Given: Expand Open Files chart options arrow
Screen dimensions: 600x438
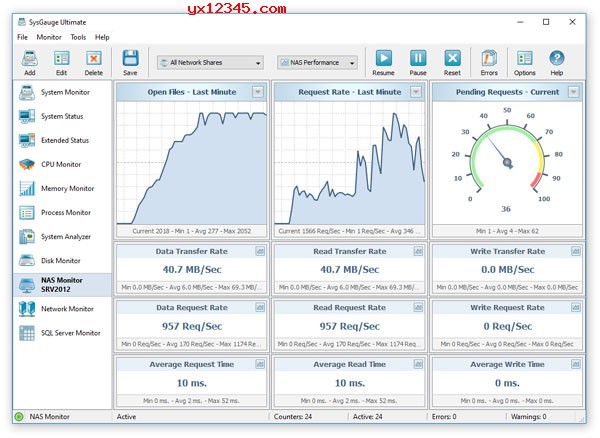Looking at the screenshot, I should tap(258, 92).
